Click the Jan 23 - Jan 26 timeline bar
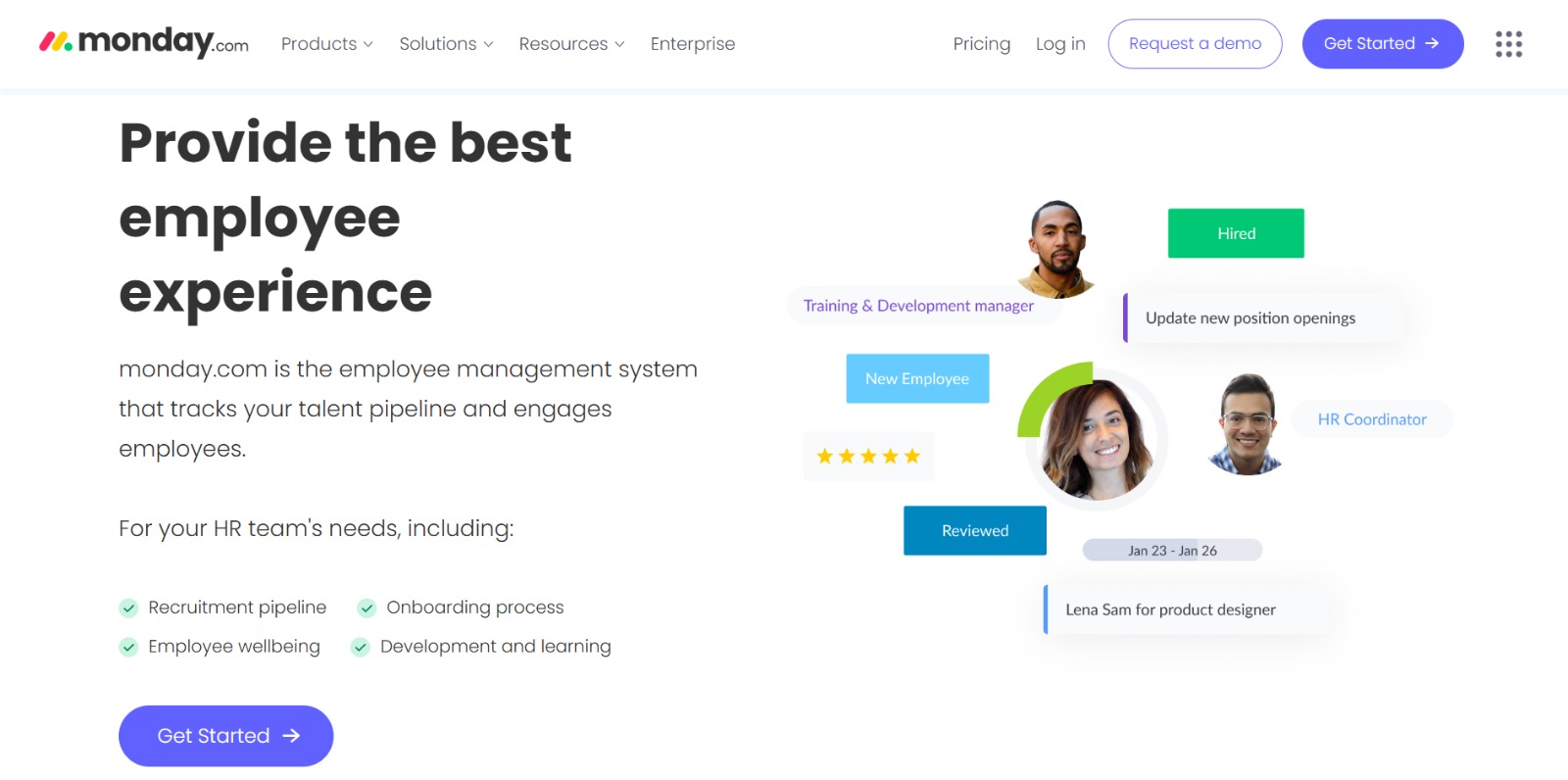 click(1172, 551)
